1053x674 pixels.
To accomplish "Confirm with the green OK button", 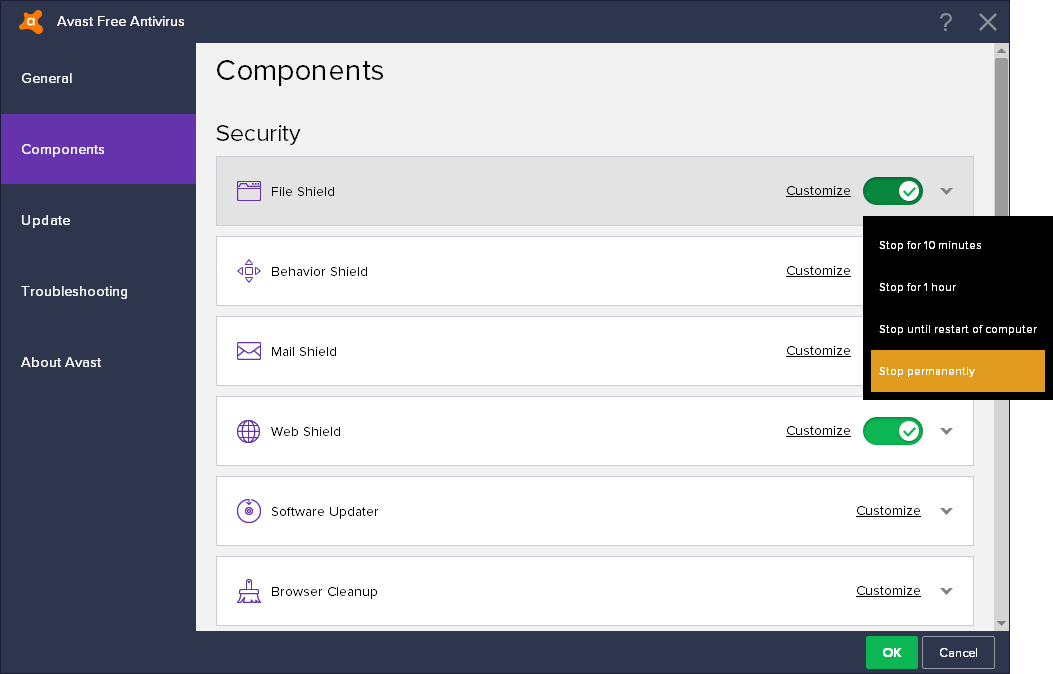I will 892,653.
